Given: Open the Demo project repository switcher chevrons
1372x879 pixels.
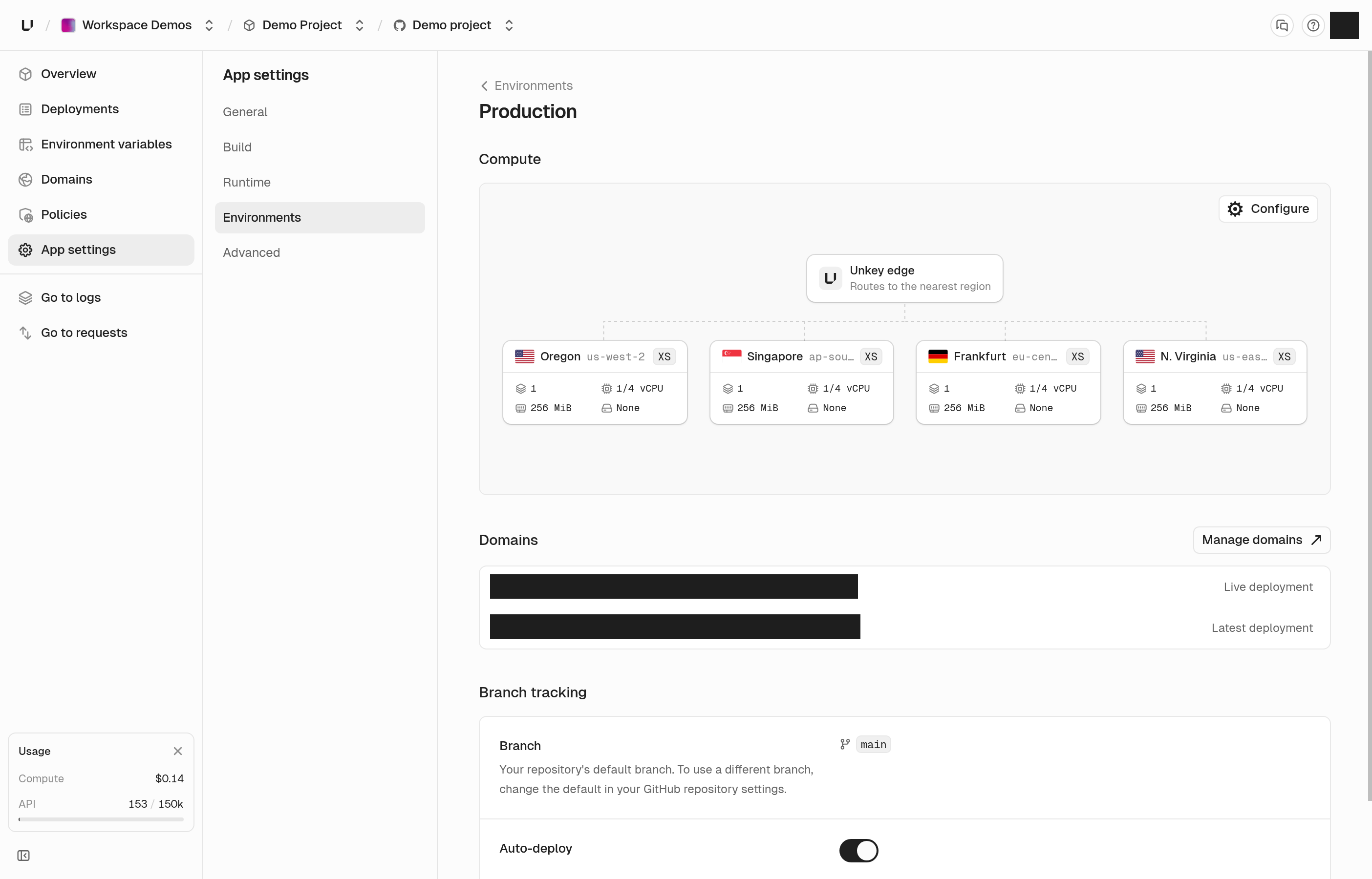Looking at the screenshot, I should tap(509, 25).
